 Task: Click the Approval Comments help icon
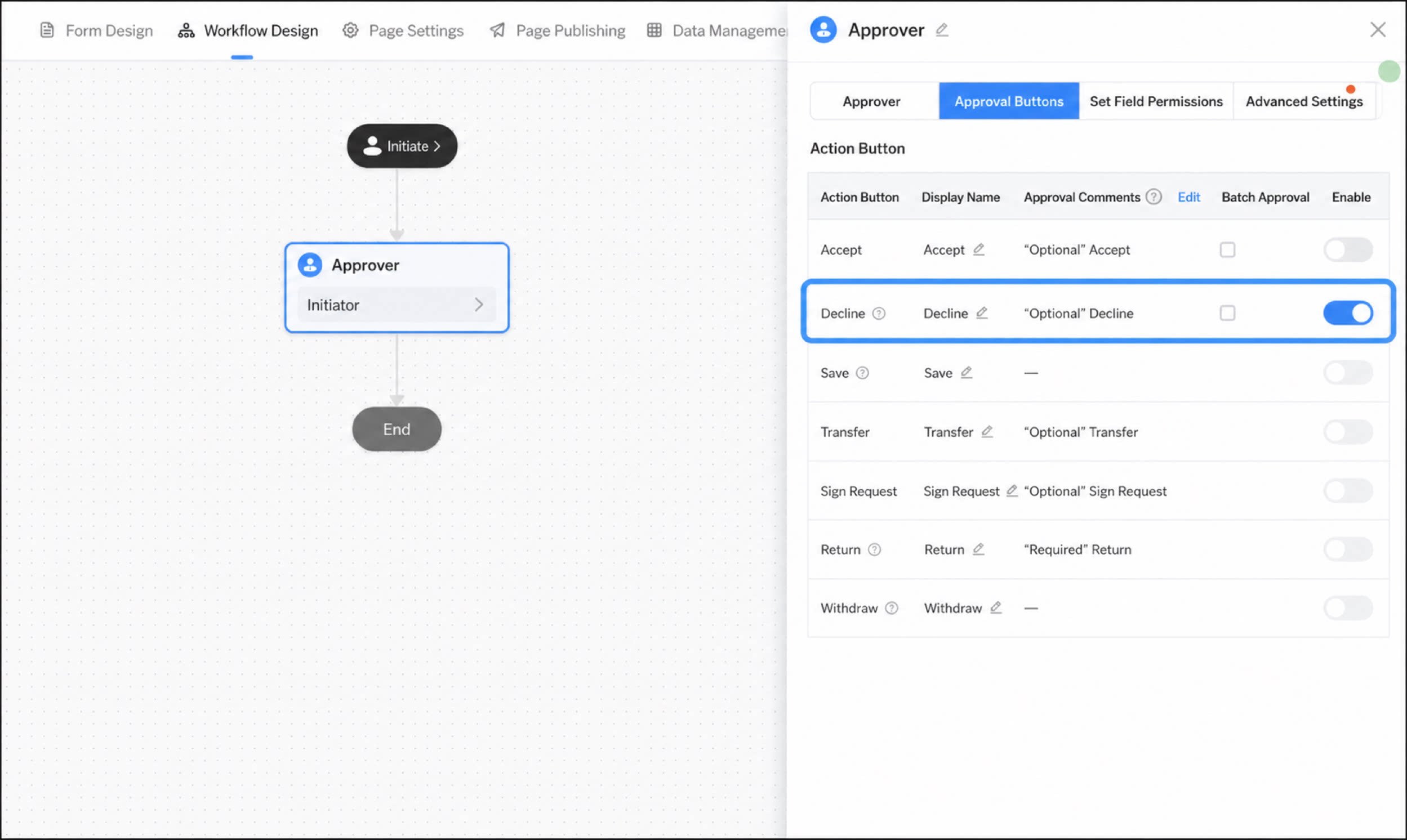click(1154, 197)
